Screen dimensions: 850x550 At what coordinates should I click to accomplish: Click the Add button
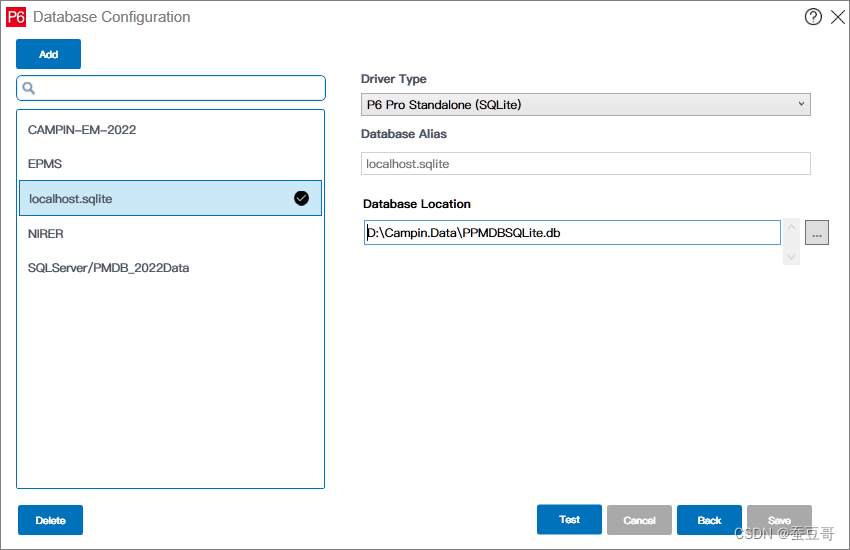click(48, 54)
